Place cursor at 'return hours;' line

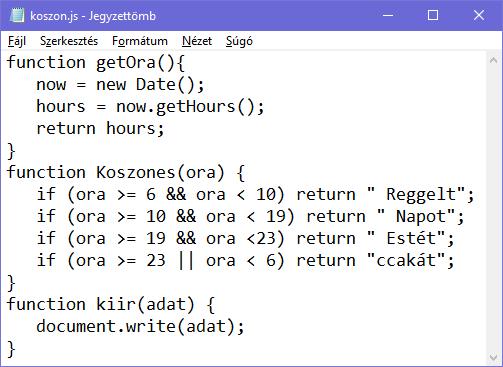pyautogui.click(x=100, y=129)
